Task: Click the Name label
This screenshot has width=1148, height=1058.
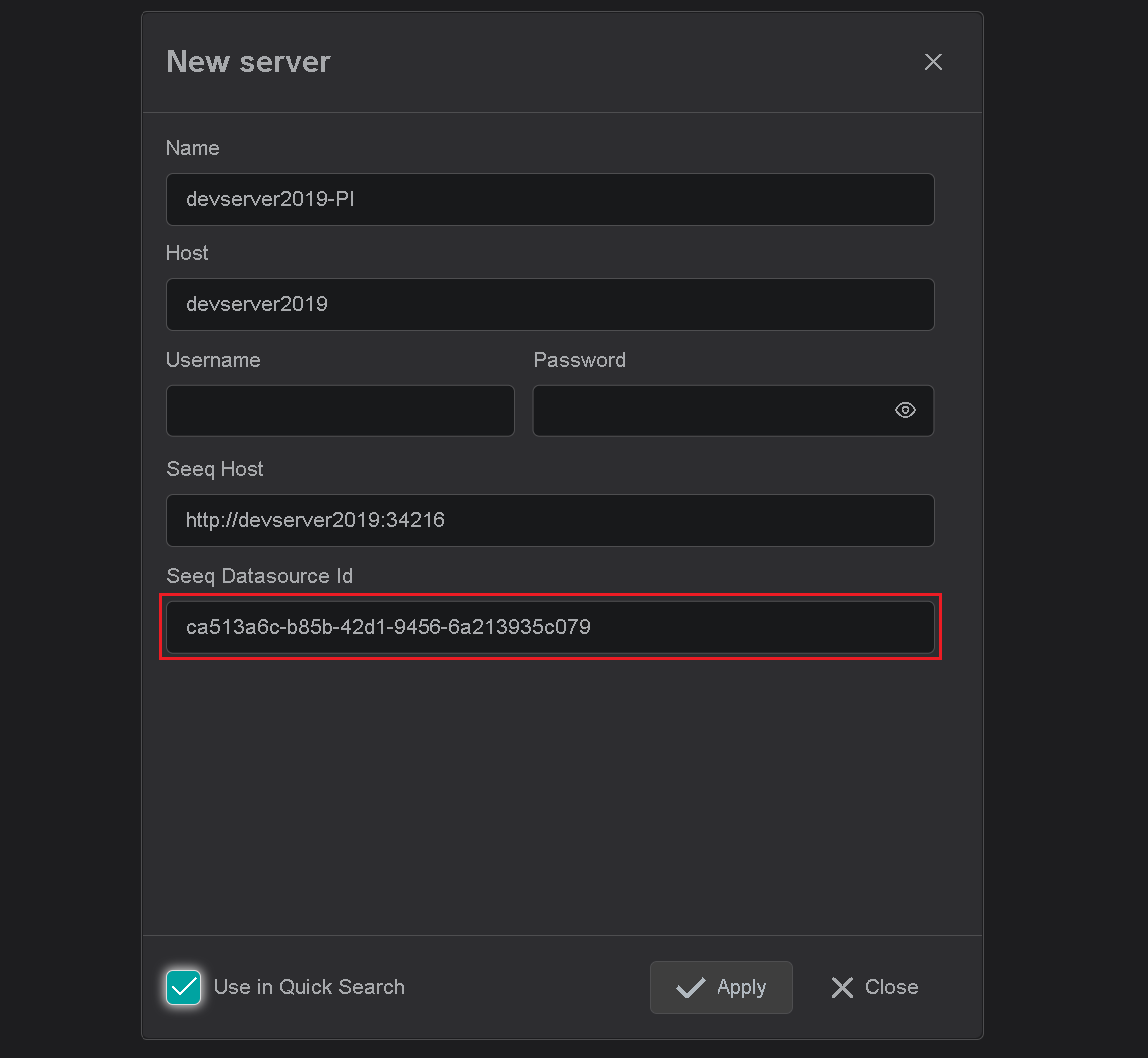Action: 193,147
